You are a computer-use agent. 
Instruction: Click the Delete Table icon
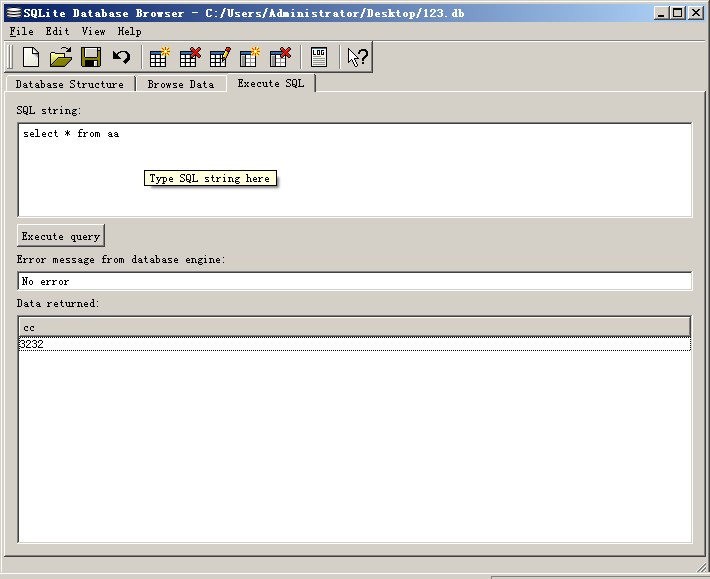pyautogui.click(x=190, y=57)
